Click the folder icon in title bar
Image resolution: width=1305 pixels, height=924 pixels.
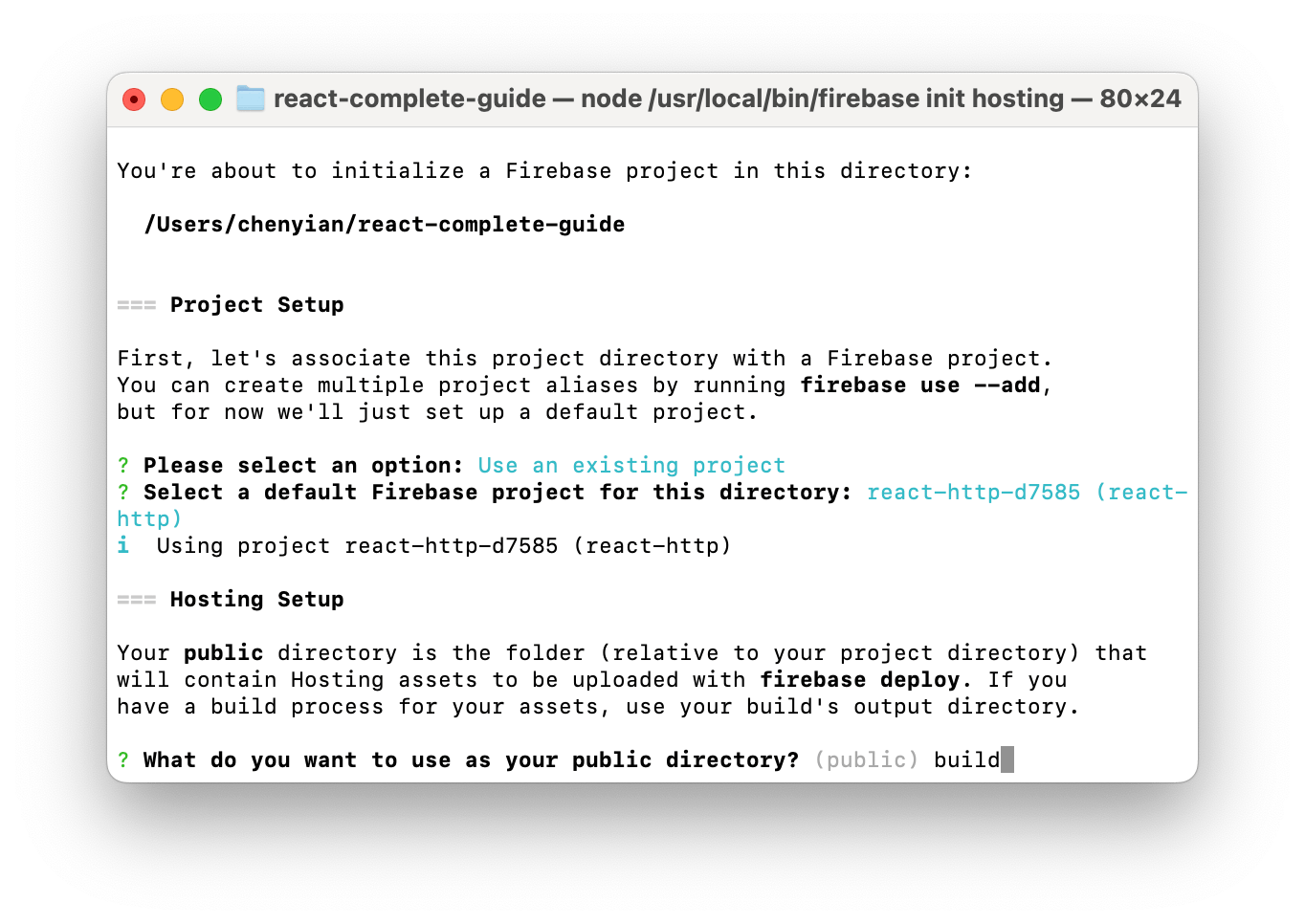coord(251,99)
